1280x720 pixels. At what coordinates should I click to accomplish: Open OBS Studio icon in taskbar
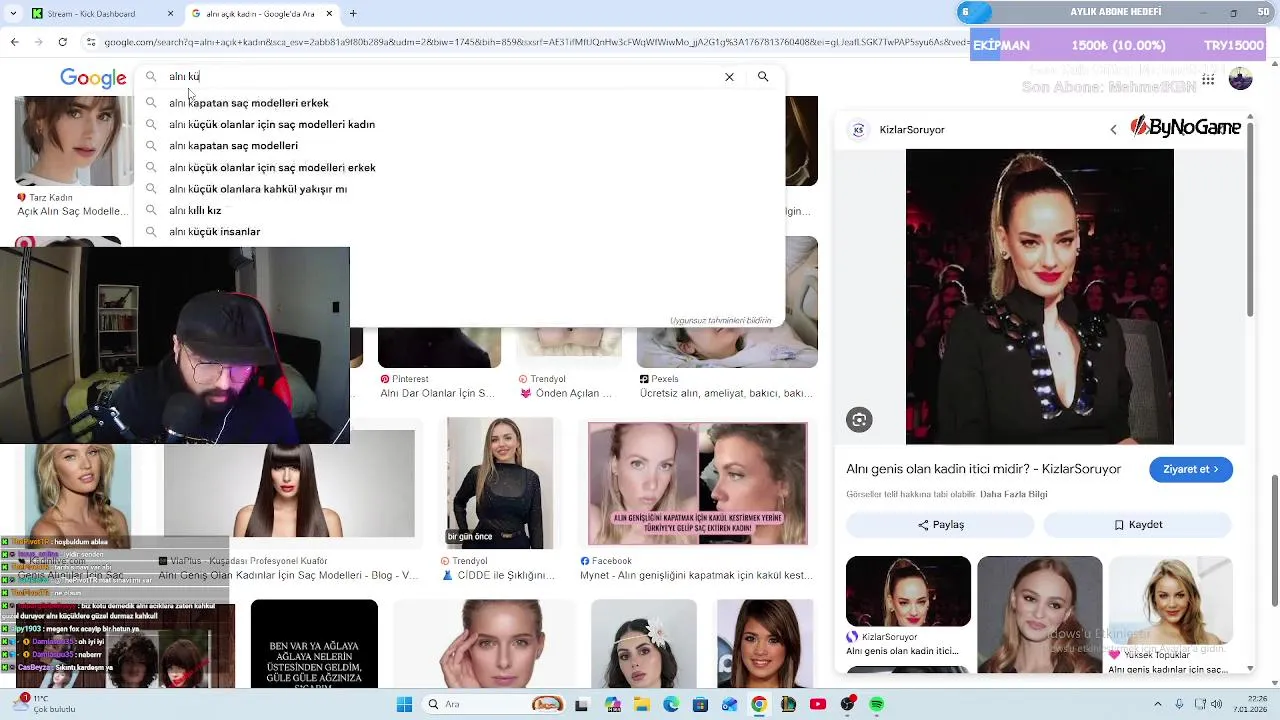click(848, 704)
